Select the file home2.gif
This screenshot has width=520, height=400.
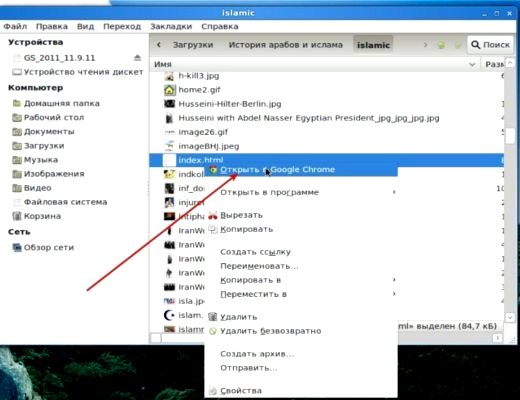click(199, 90)
